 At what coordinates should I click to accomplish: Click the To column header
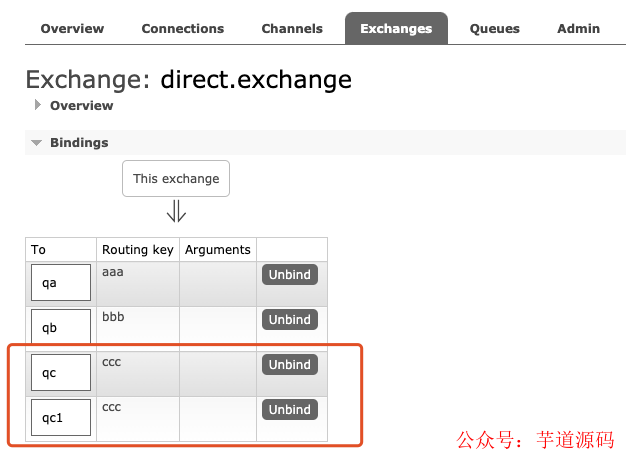[x=61, y=250]
